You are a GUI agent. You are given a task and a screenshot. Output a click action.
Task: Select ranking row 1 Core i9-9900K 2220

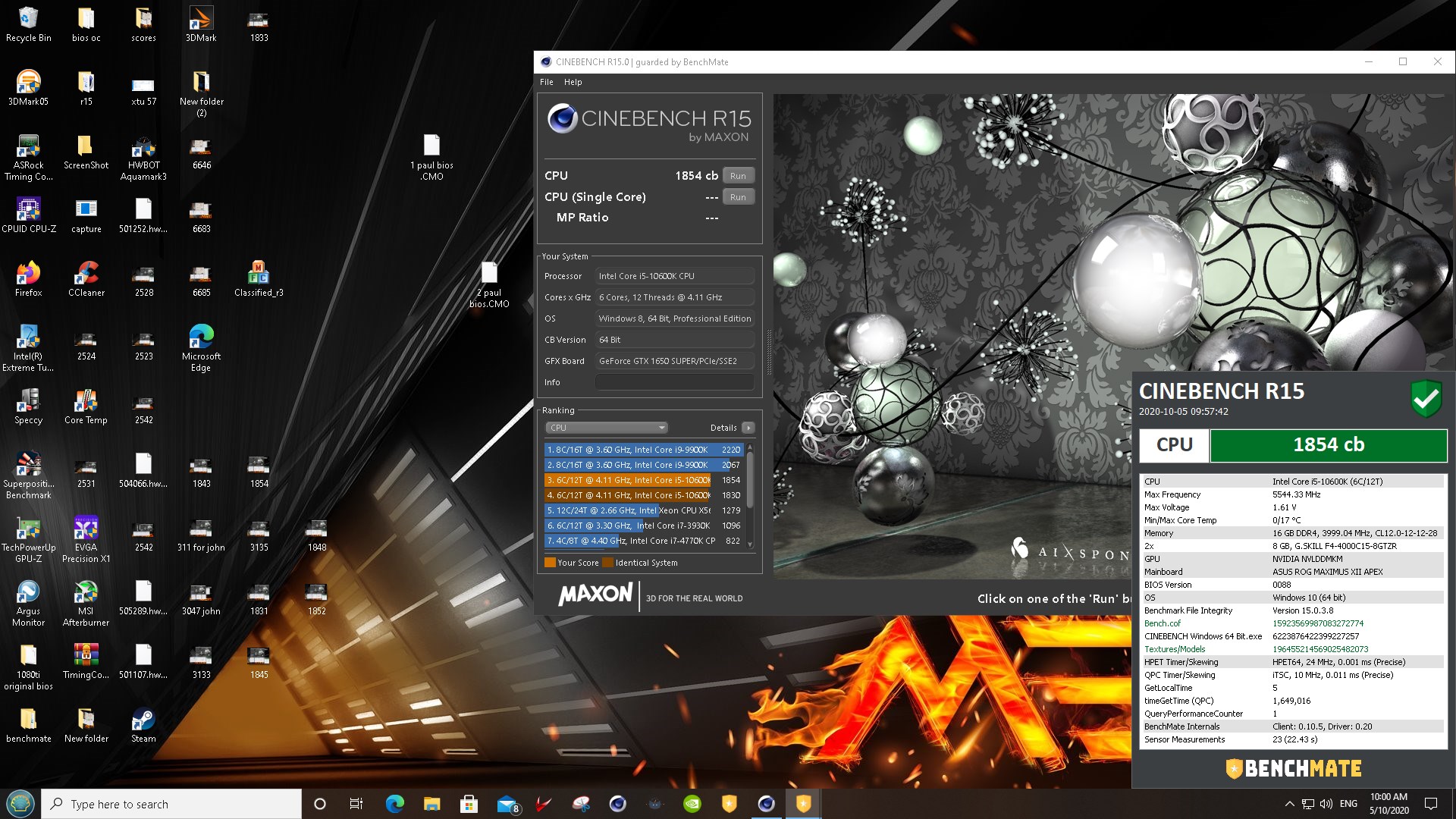pyautogui.click(x=644, y=450)
